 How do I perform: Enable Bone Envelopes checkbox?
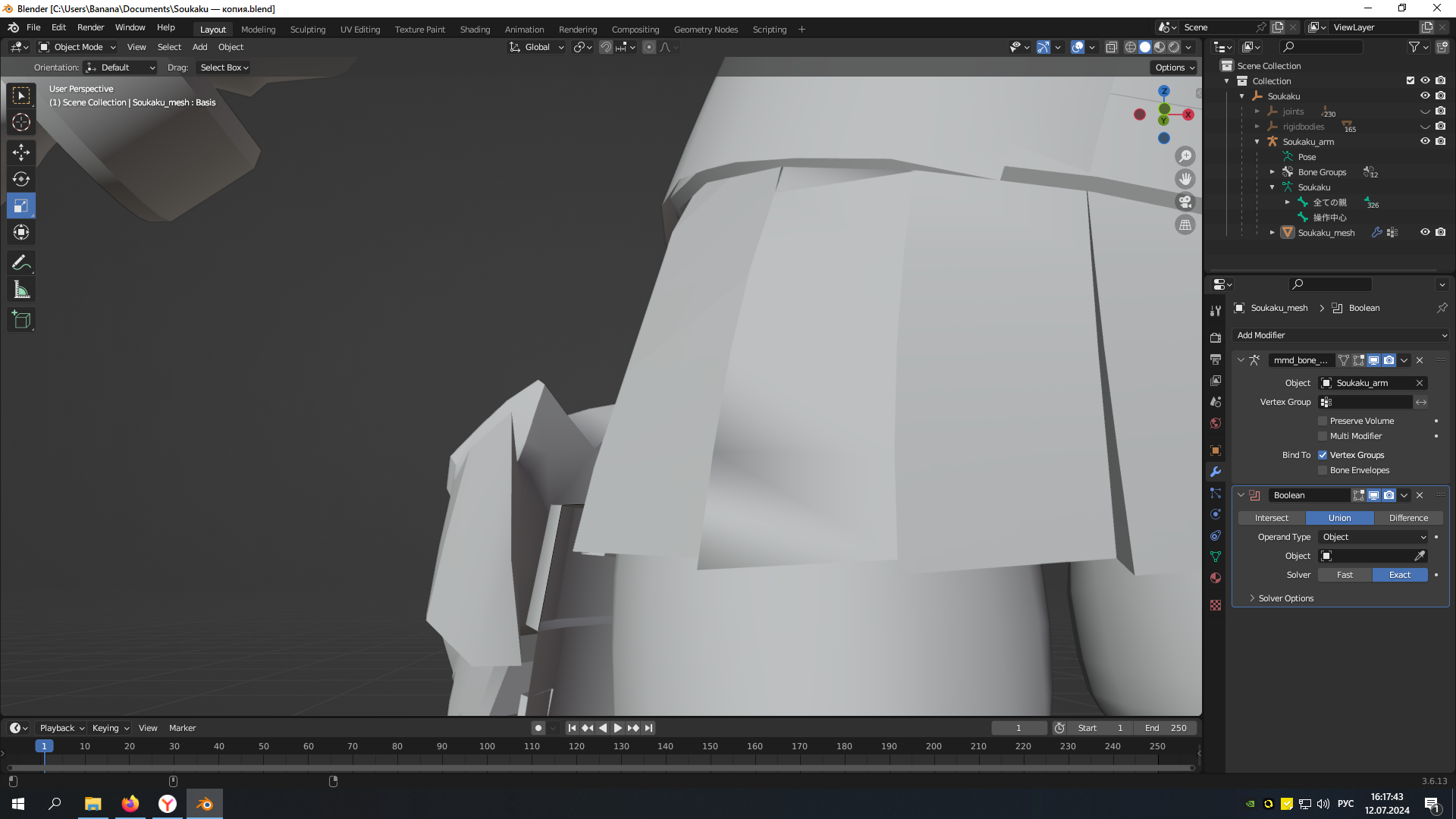[x=1322, y=470]
